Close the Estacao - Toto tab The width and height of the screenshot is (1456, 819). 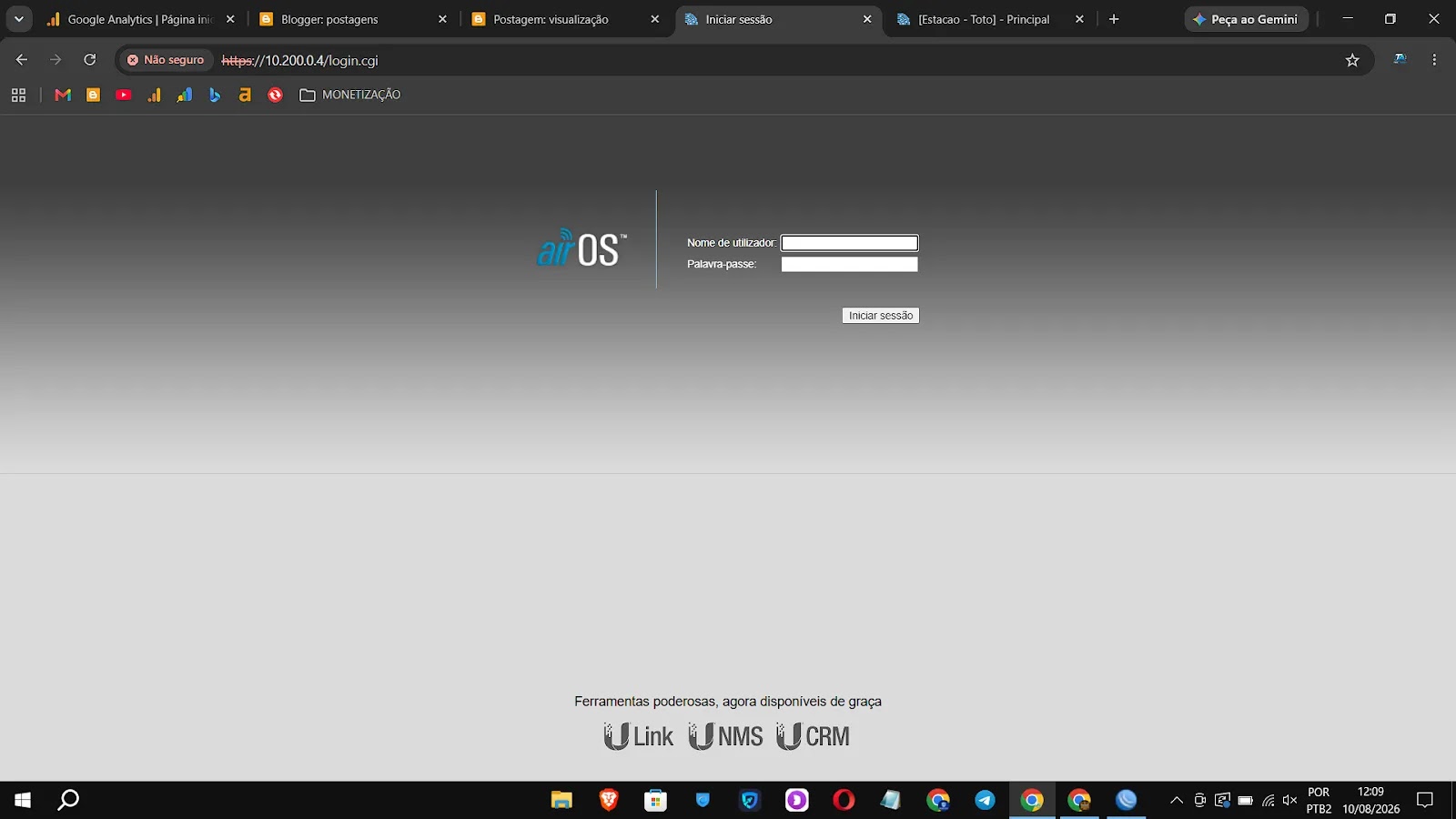click(1079, 19)
